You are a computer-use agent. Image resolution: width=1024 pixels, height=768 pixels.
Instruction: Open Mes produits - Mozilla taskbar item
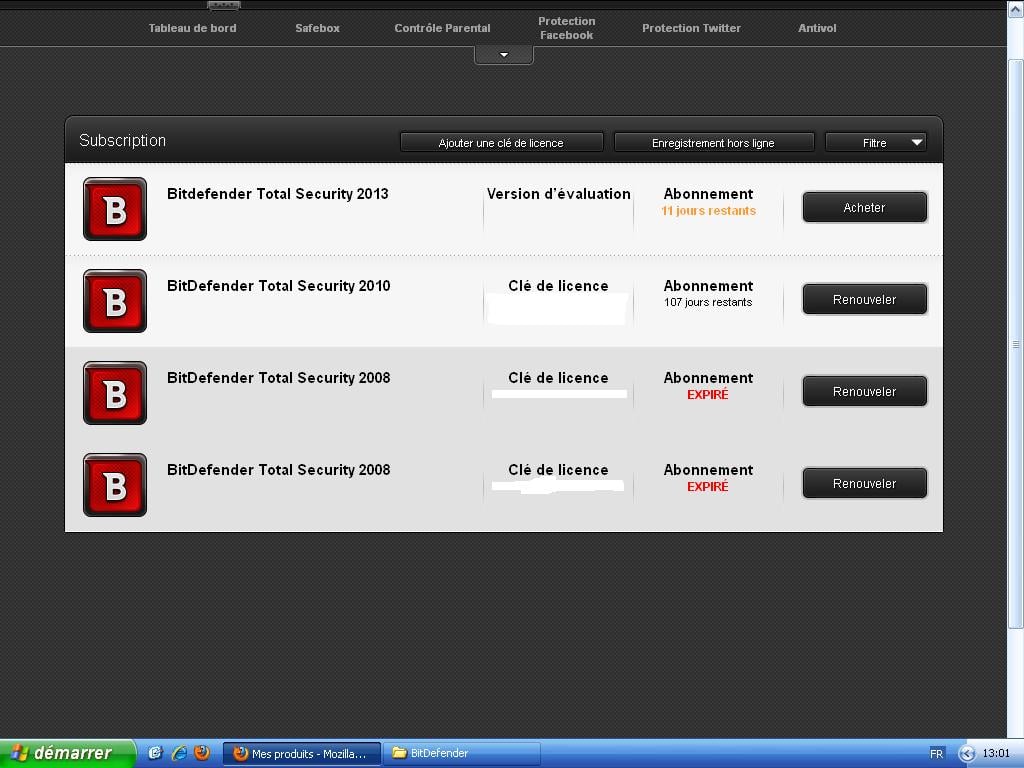301,754
